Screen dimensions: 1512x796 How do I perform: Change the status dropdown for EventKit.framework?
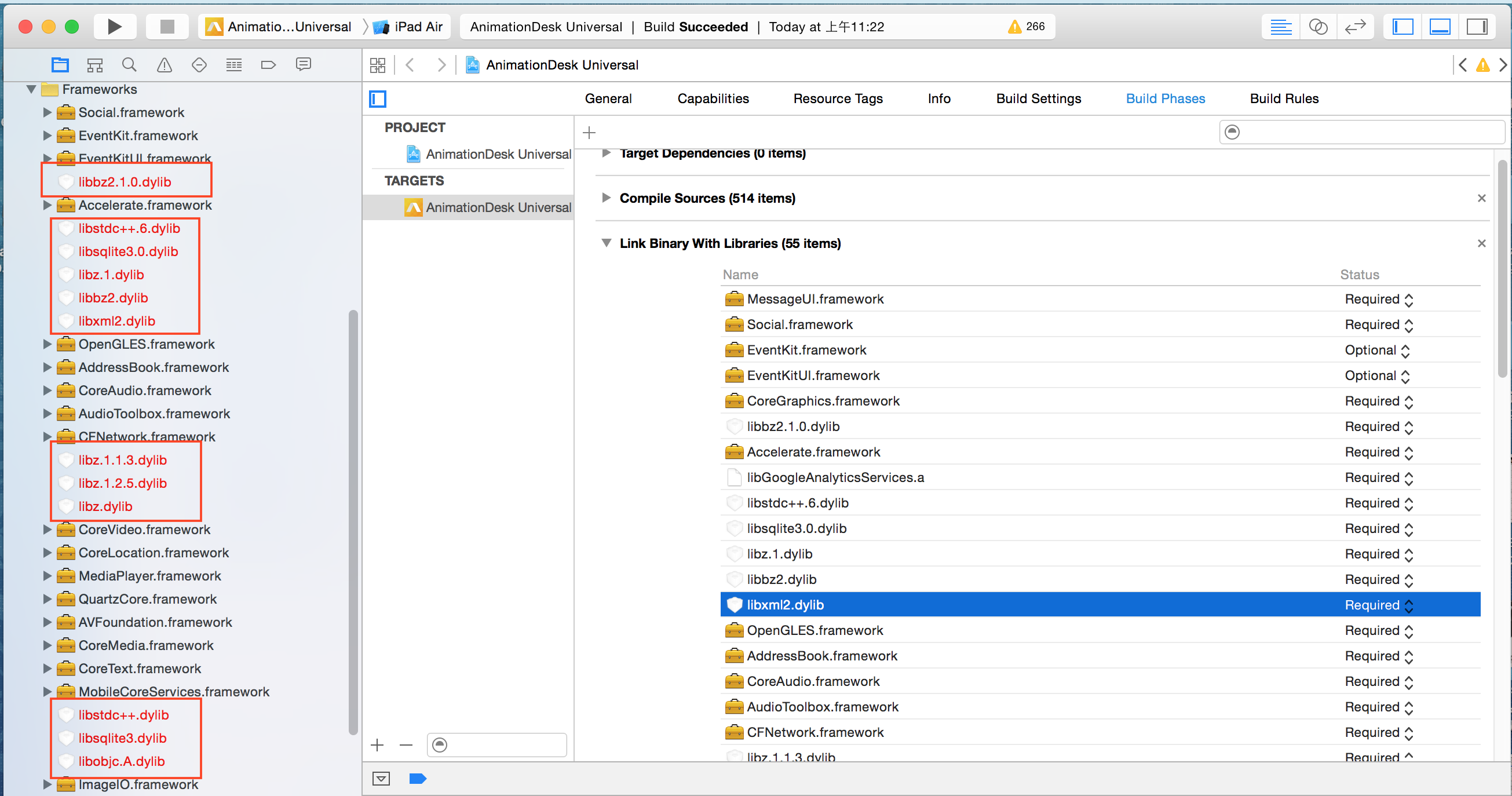[x=1377, y=350]
